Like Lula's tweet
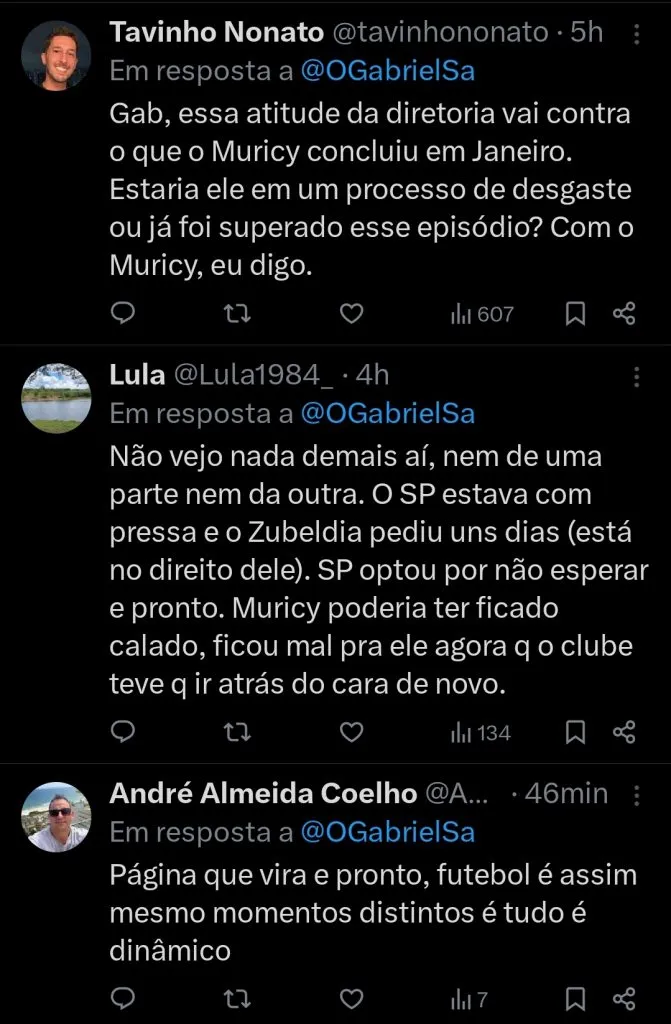671x1024 pixels. pos(351,732)
